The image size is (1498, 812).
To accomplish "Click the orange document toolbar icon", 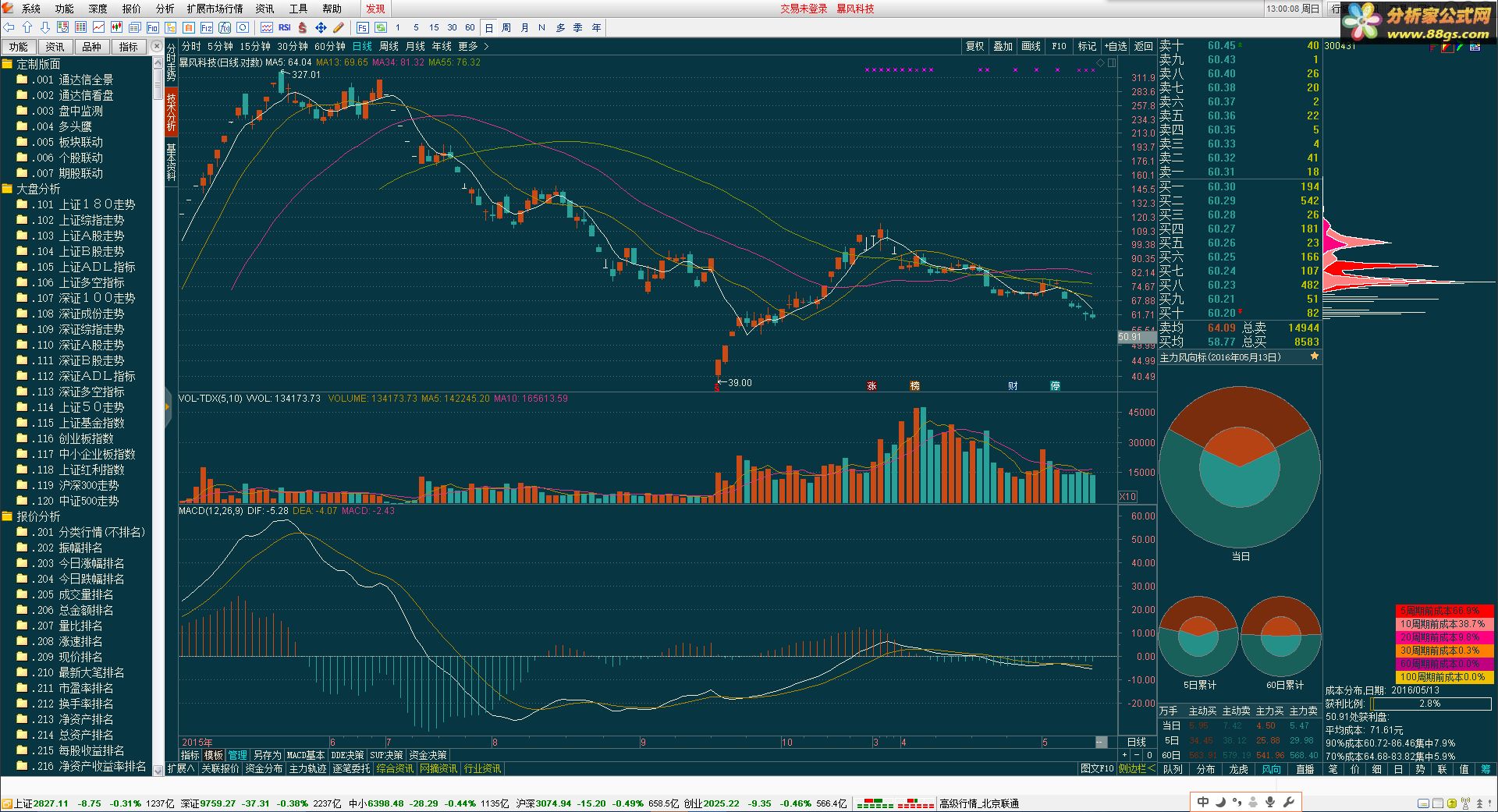I will 188,27.
